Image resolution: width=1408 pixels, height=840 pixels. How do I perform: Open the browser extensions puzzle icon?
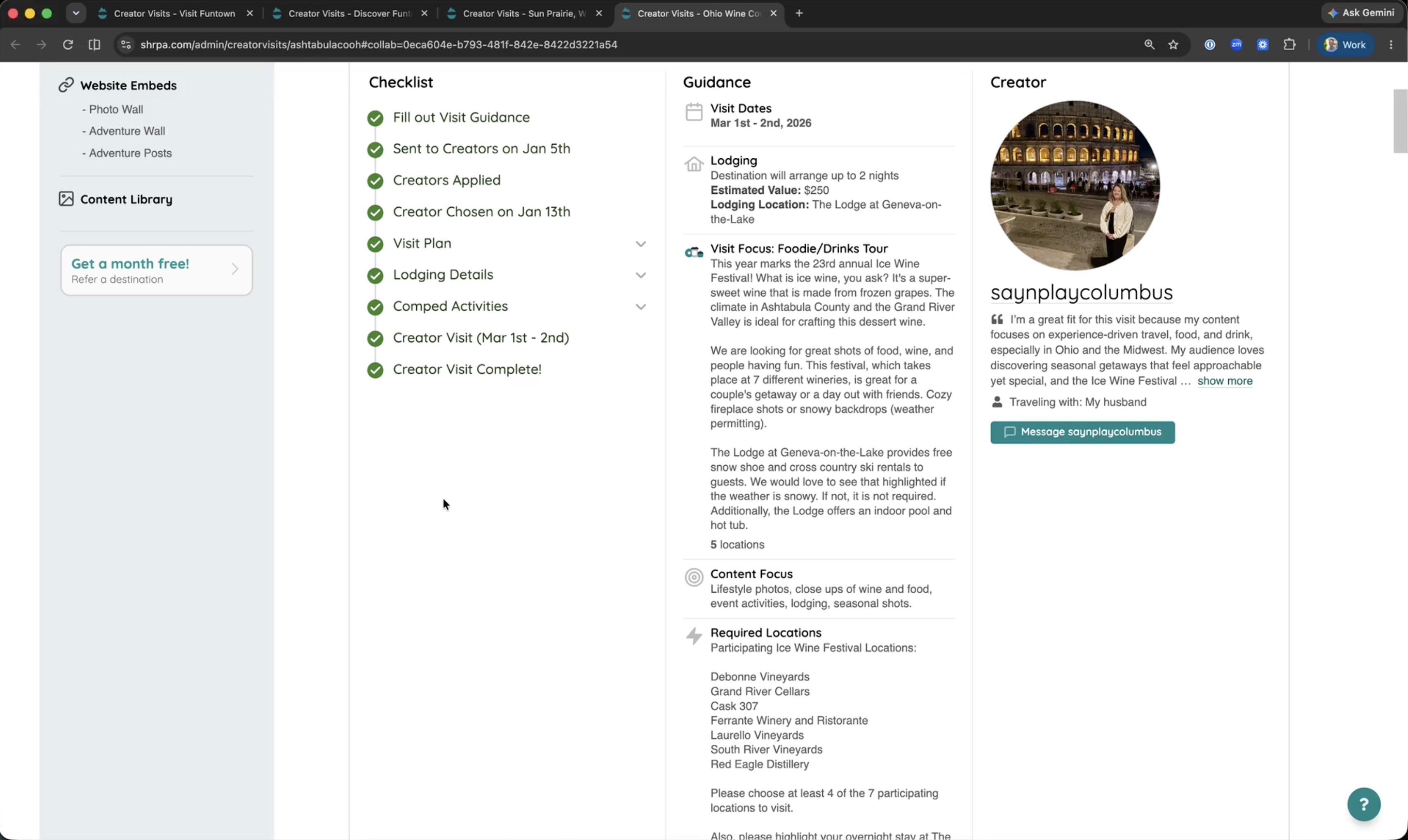coord(1289,44)
